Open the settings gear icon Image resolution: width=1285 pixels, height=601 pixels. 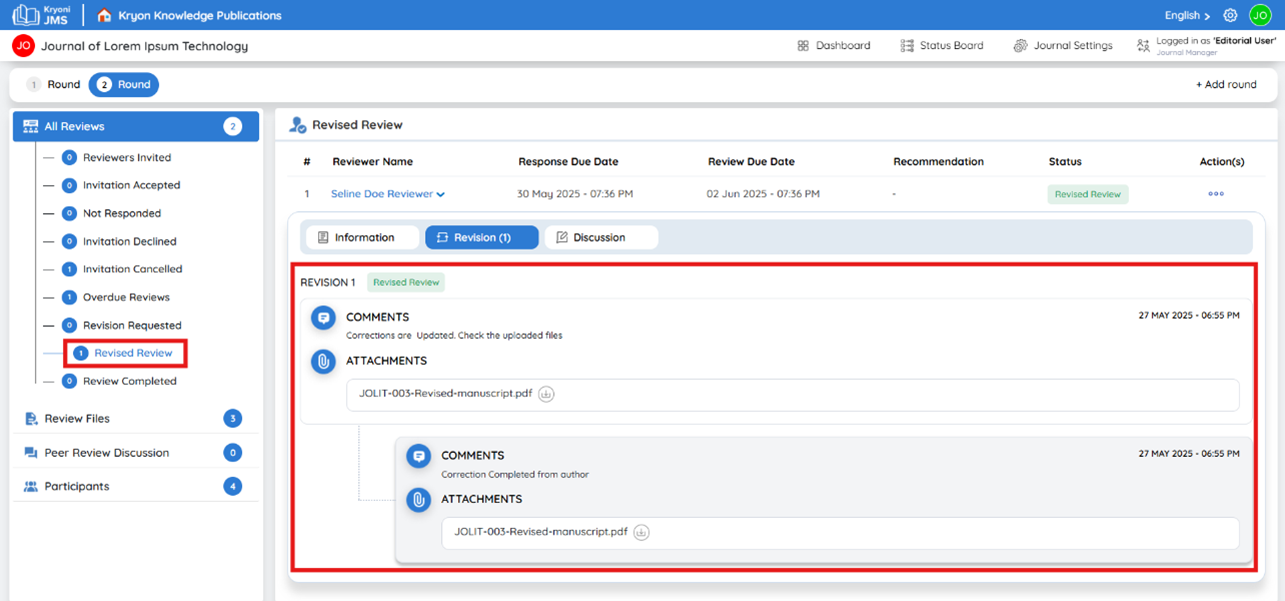tap(1231, 15)
